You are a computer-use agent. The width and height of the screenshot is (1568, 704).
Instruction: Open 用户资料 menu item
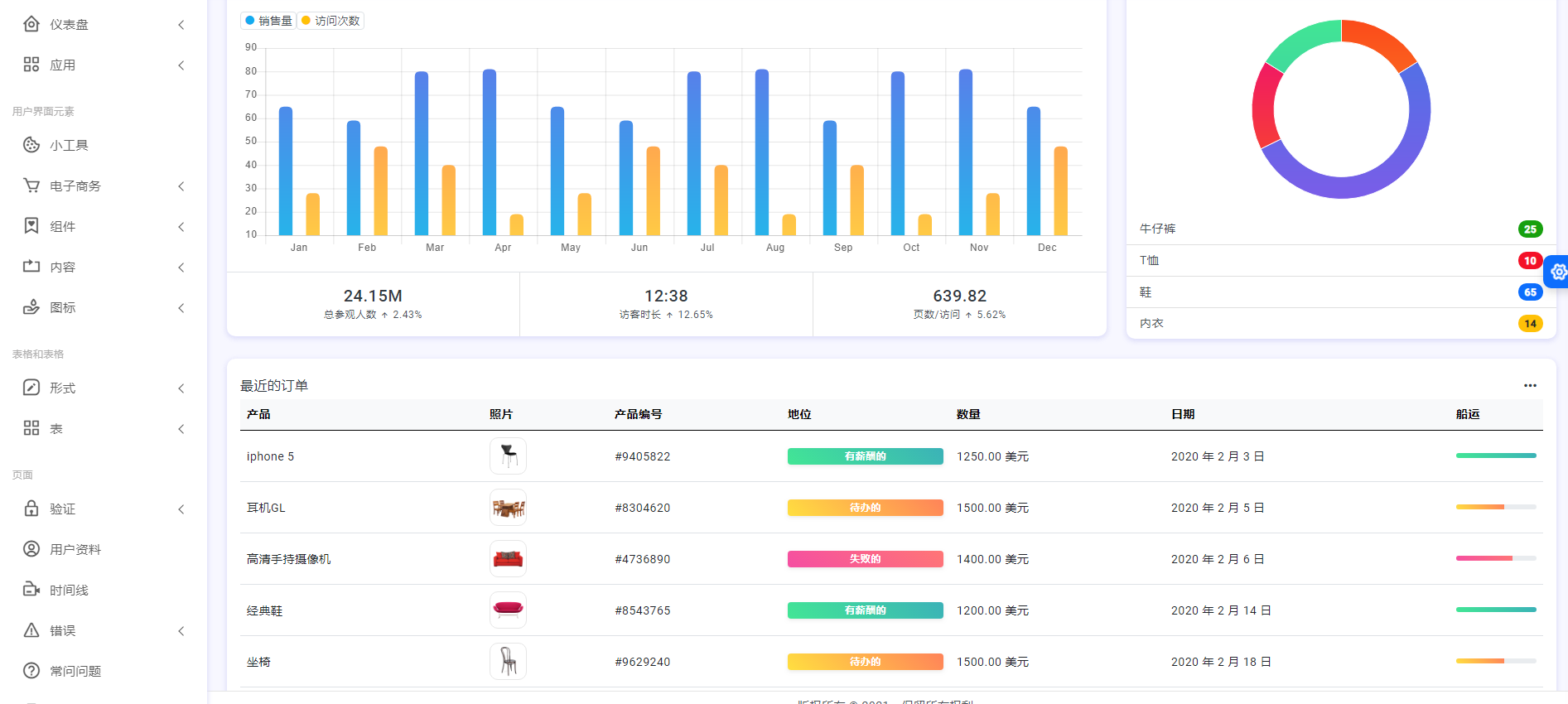(75, 550)
